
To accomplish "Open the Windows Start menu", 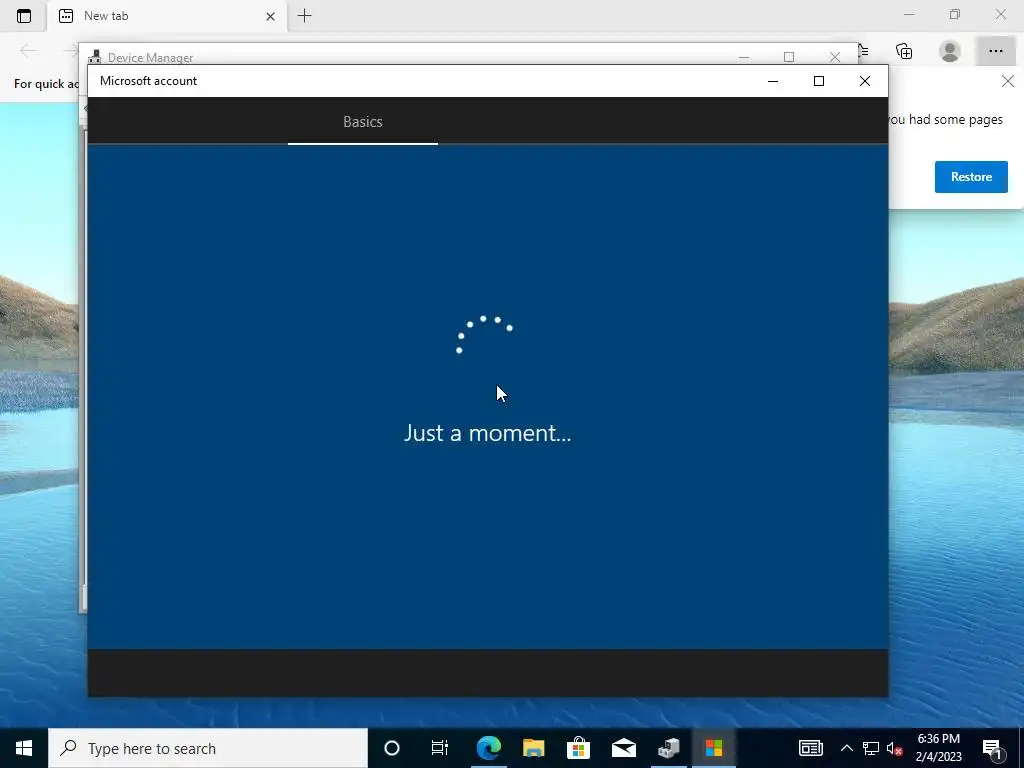I will pos(24,748).
